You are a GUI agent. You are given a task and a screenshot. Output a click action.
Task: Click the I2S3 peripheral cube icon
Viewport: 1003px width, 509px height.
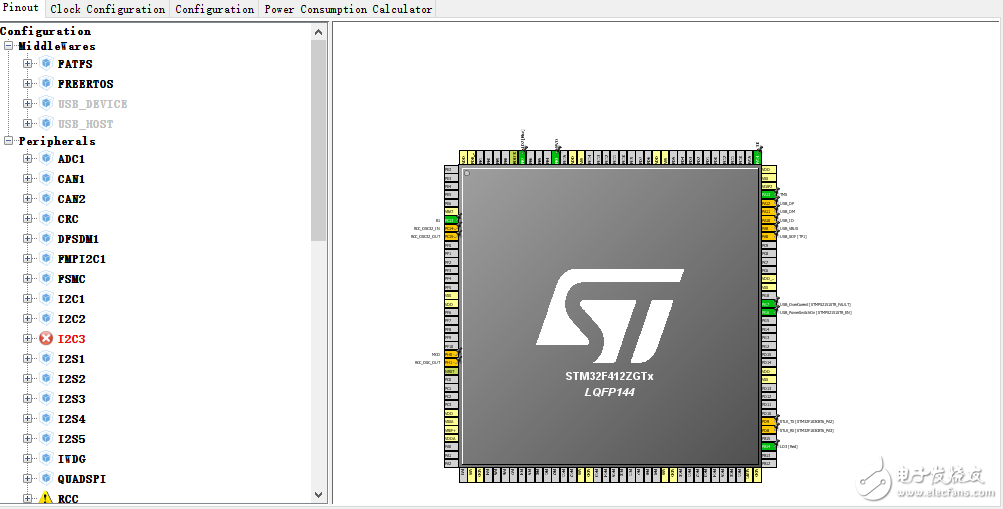tap(46, 398)
